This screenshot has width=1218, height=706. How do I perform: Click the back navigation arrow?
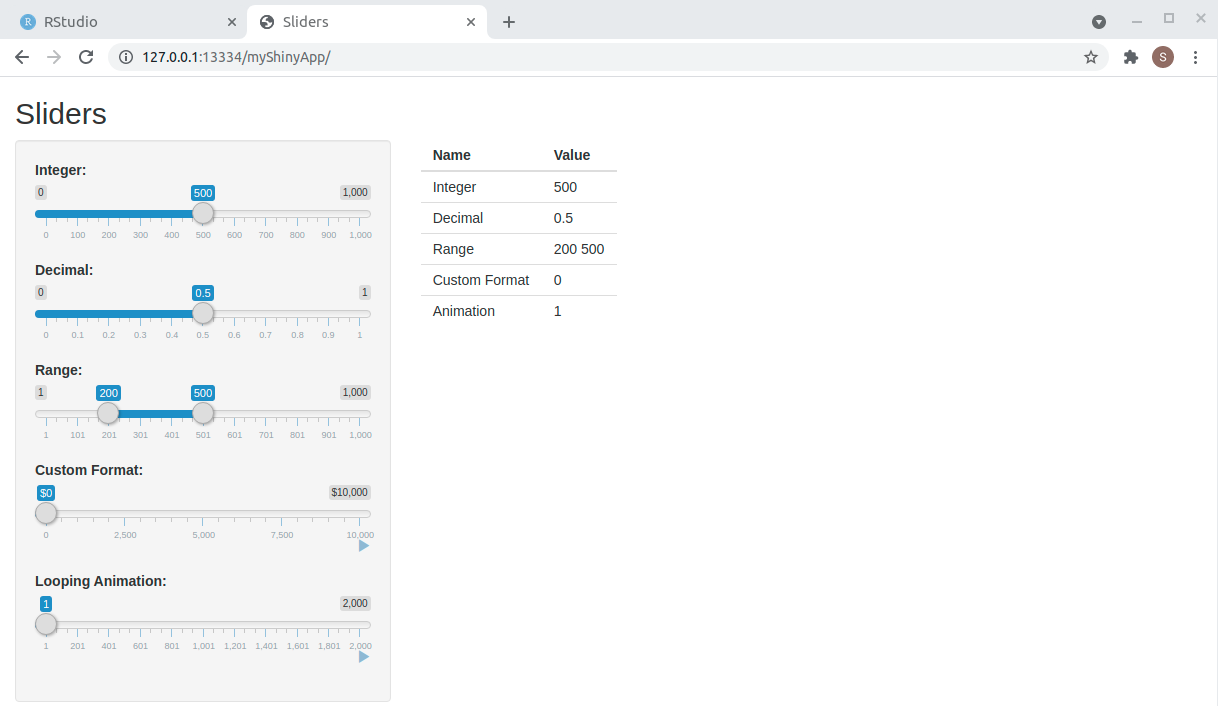point(22,57)
